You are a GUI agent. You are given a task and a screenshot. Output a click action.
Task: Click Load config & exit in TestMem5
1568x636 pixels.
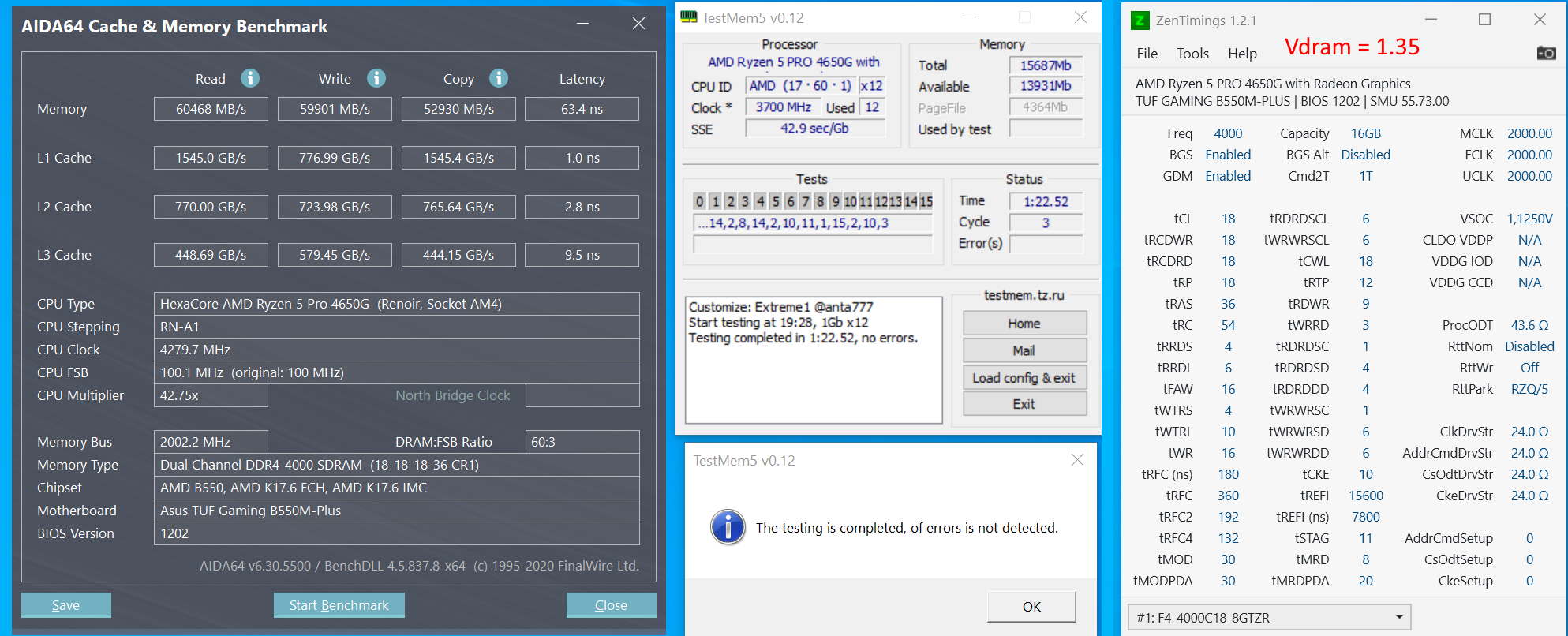(x=1024, y=378)
